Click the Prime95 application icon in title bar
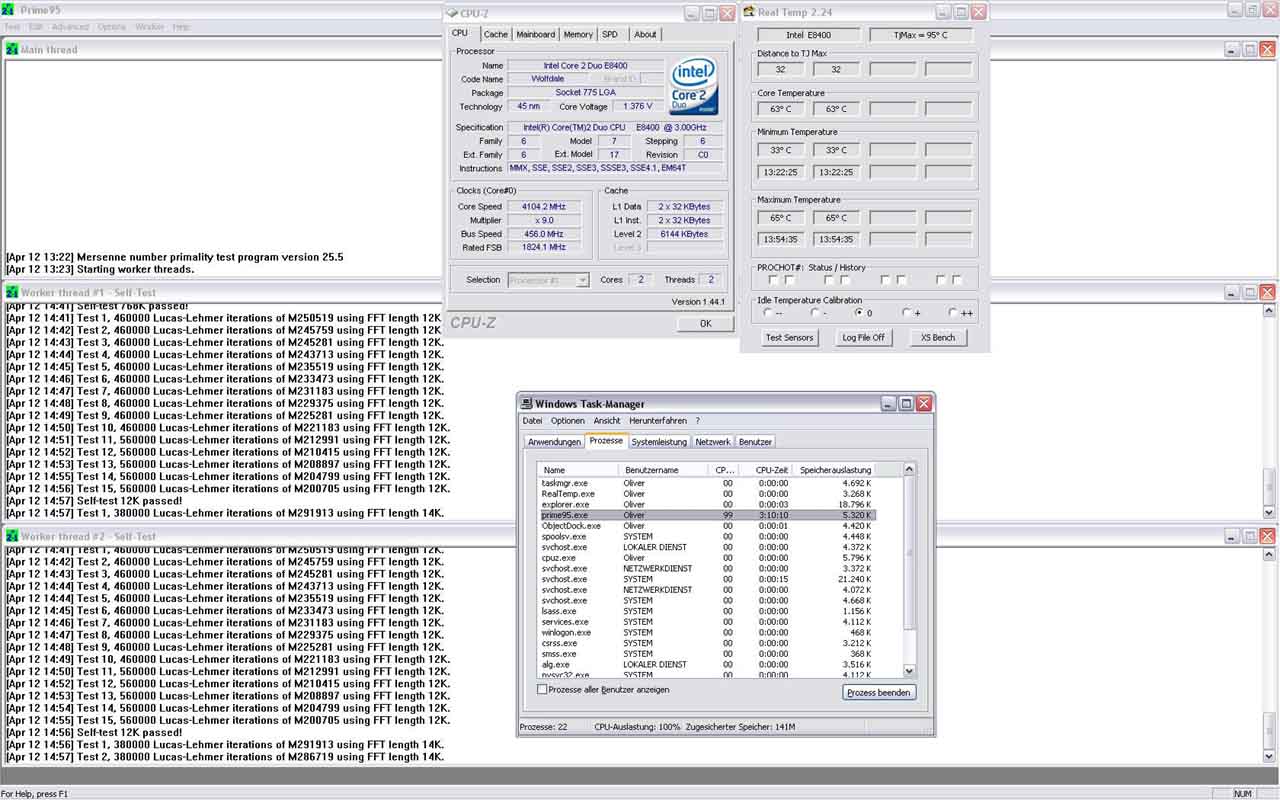Screen dimensions: 1280x800 click(9, 11)
